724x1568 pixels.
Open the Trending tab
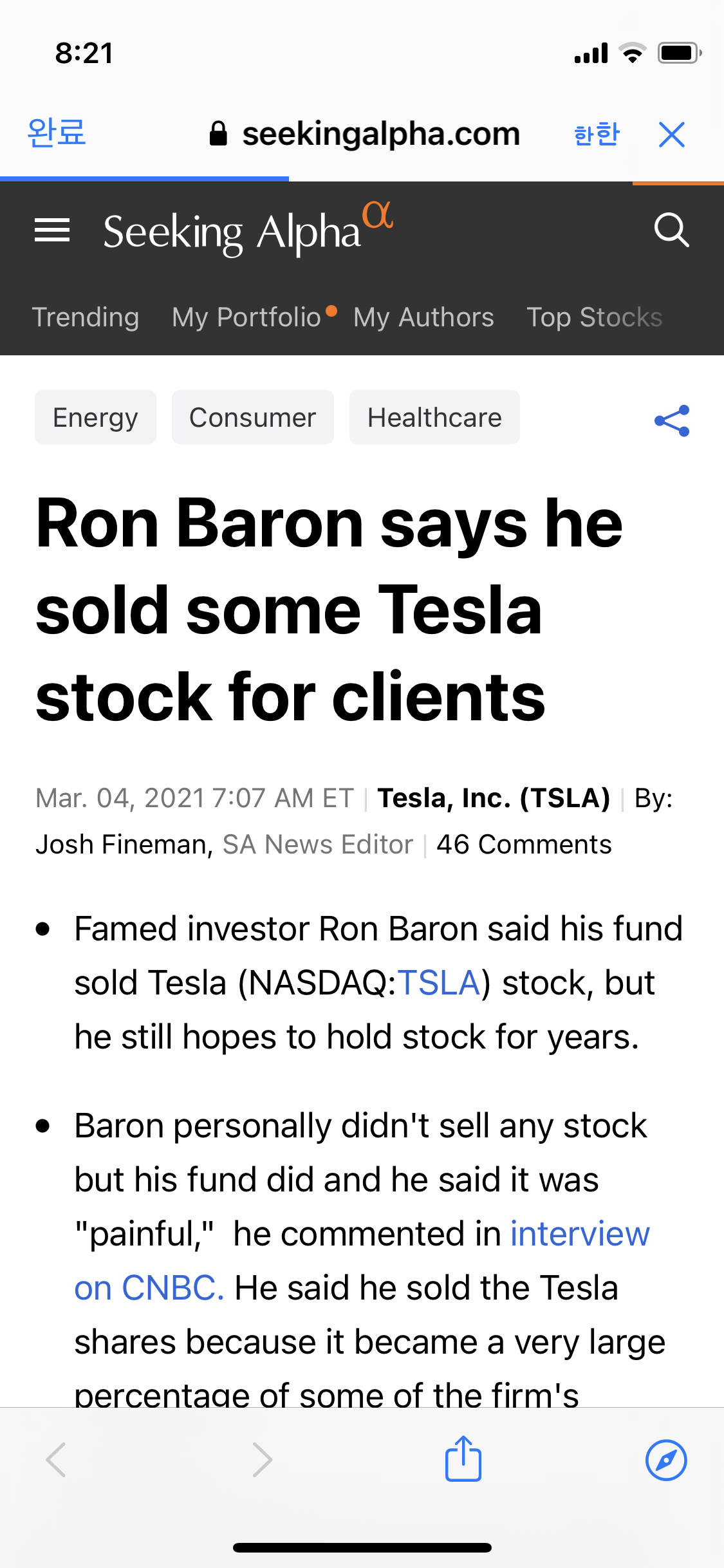tap(86, 317)
